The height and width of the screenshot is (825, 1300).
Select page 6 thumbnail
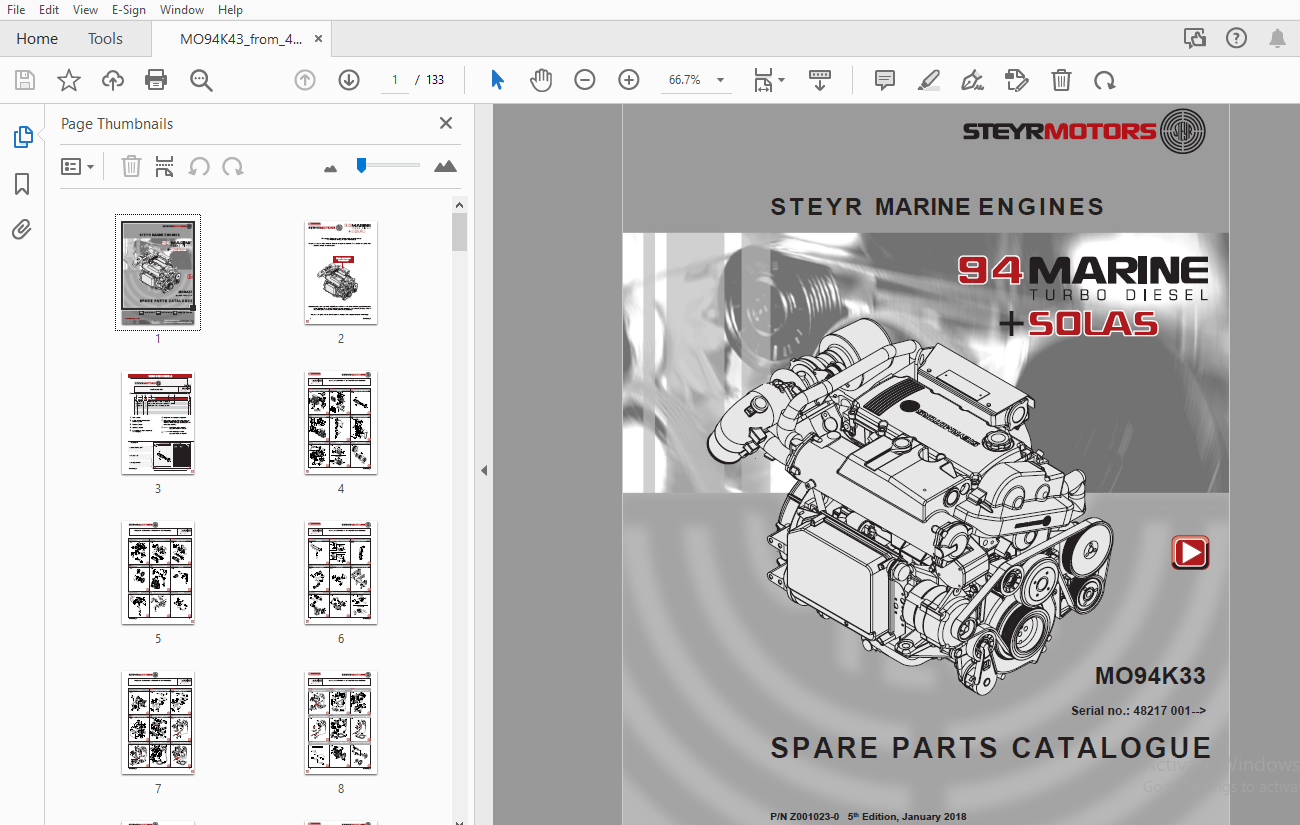[341, 573]
